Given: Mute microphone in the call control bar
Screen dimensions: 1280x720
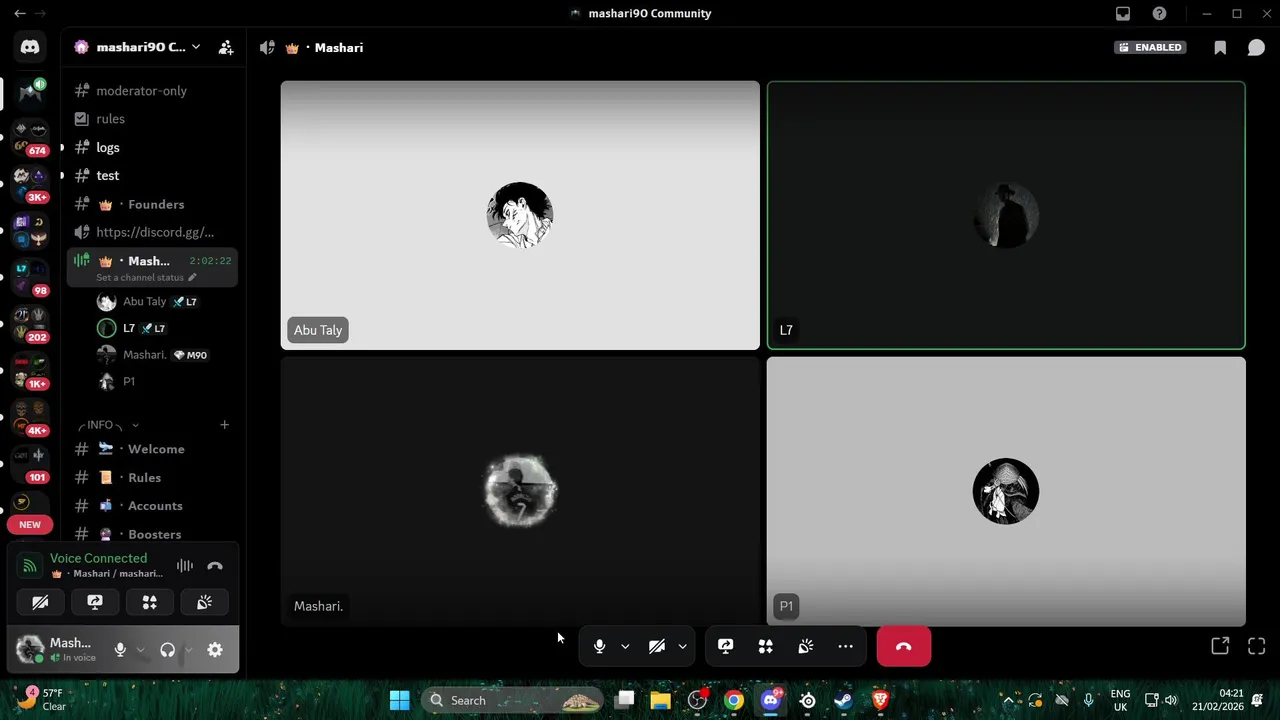Looking at the screenshot, I should click(x=599, y=647).
